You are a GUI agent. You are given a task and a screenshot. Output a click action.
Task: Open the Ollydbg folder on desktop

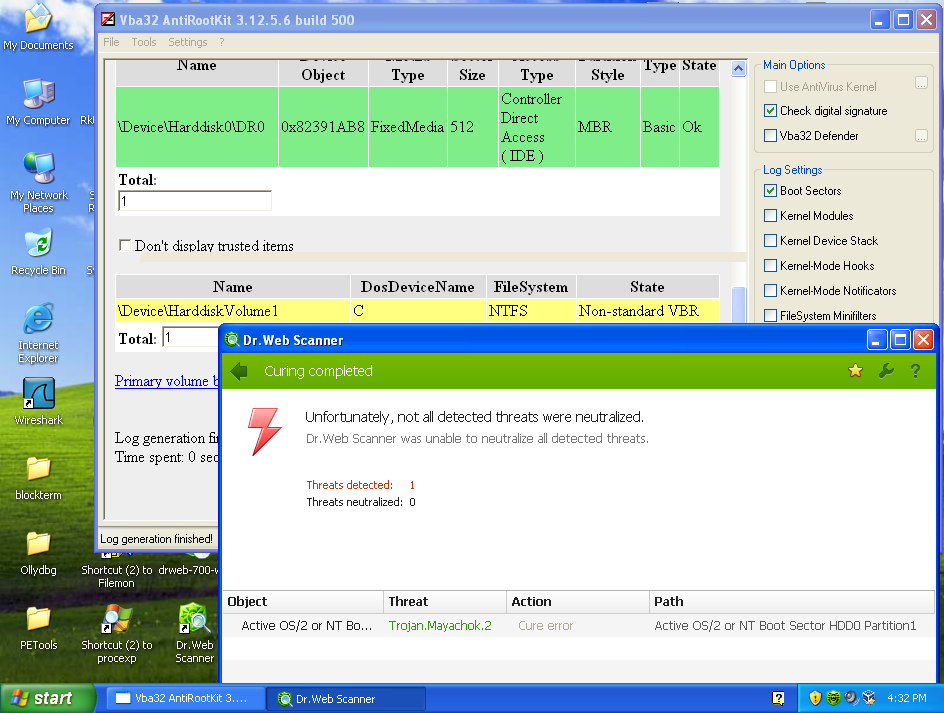point(38,553)
